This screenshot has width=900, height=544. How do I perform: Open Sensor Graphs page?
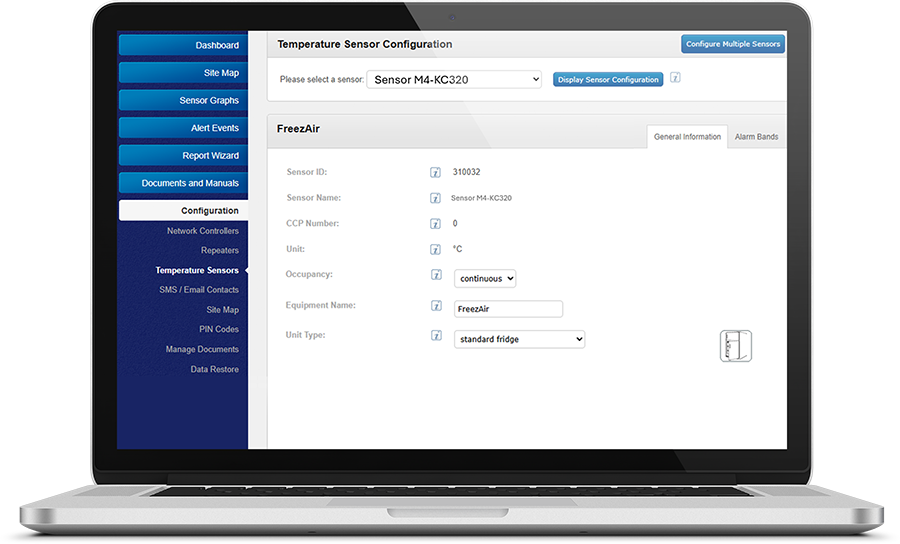point(183,100)
